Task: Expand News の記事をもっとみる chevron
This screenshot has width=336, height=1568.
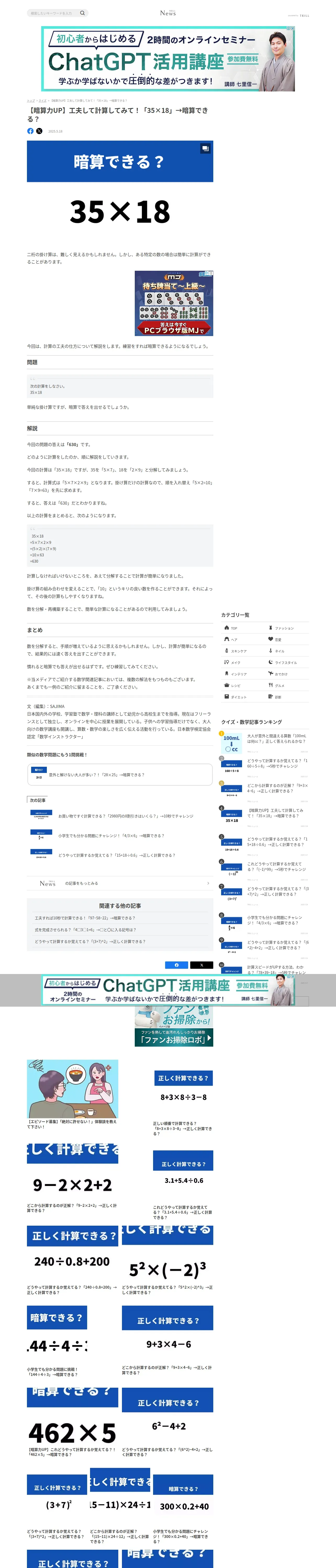Action: (208, 883)
